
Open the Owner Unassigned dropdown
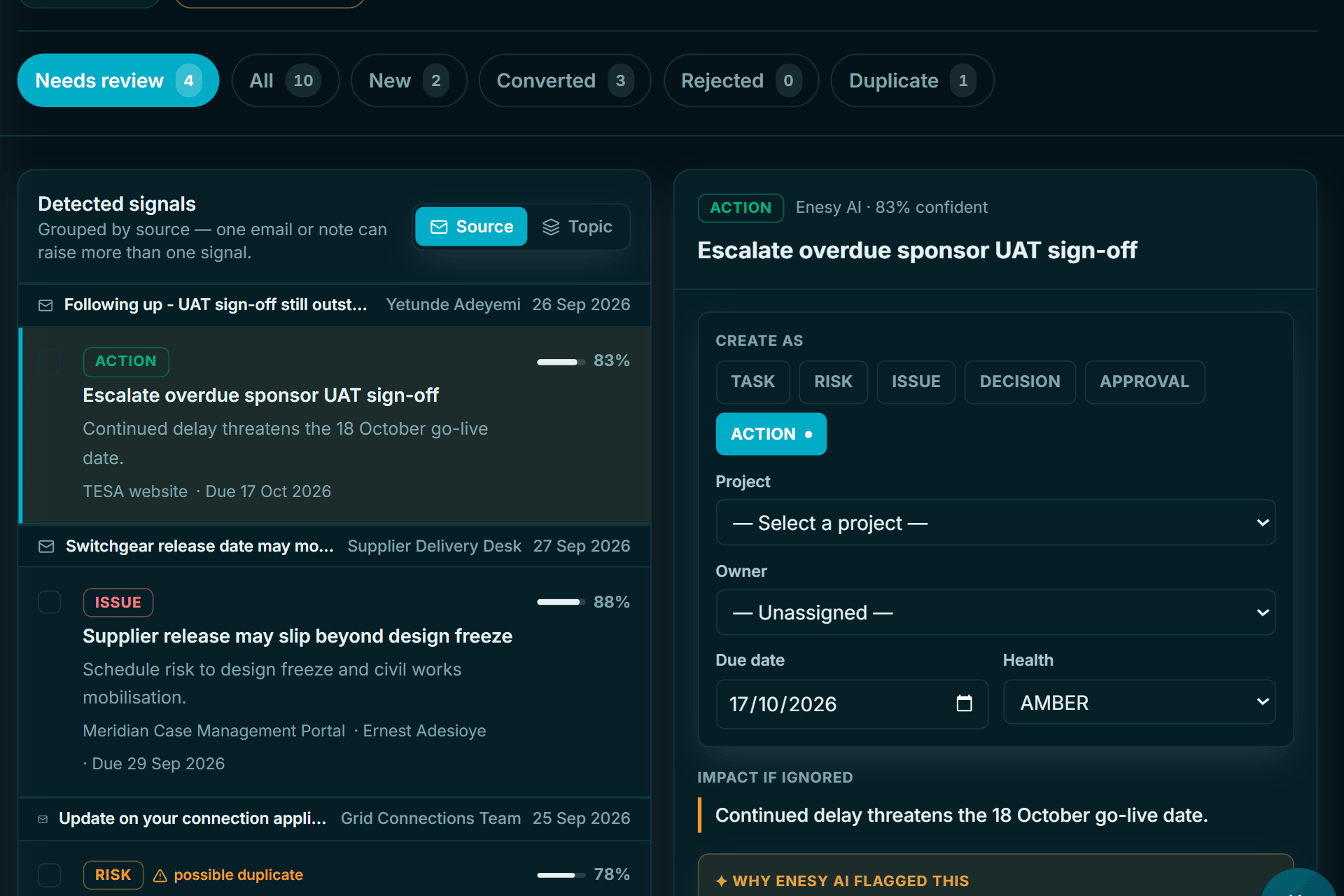(x=995, y=612)
